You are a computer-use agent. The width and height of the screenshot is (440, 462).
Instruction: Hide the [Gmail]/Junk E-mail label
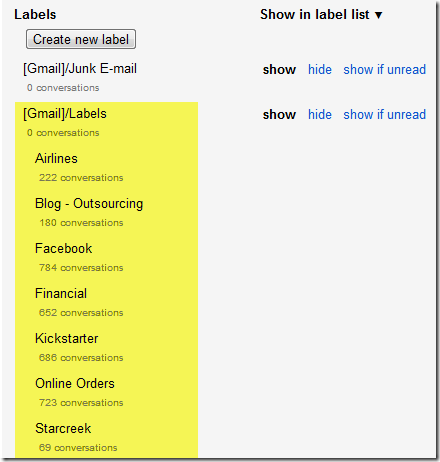point(320,69)
